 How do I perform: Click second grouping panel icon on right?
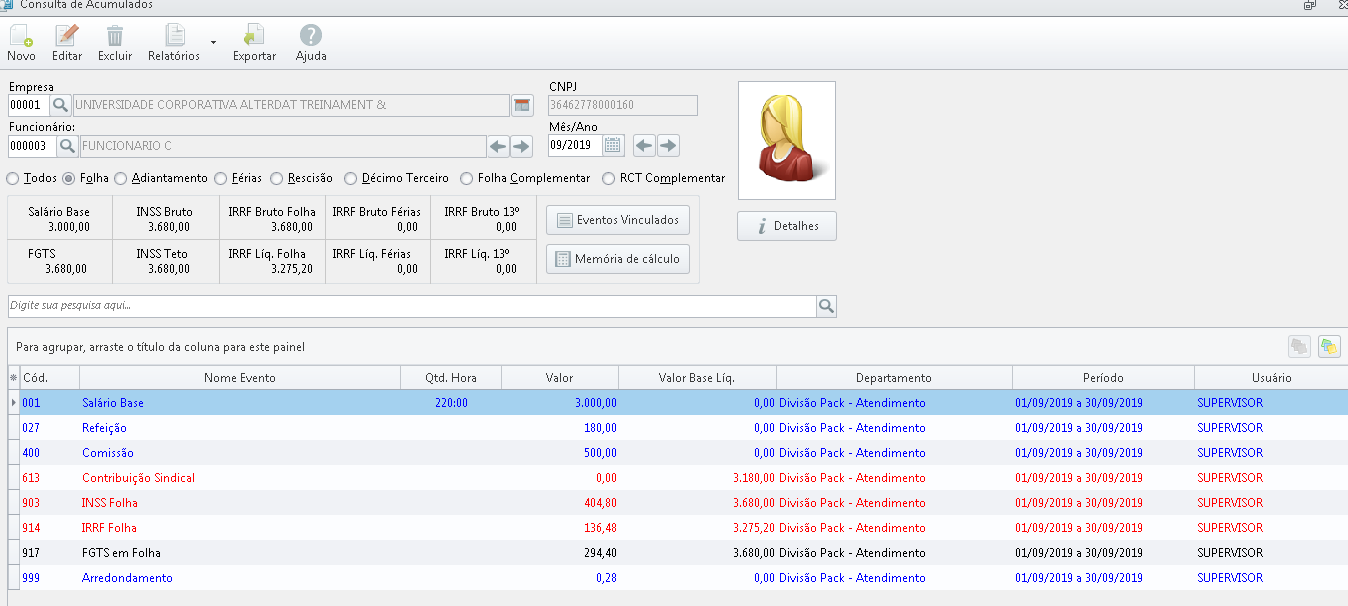(1329, 346)
